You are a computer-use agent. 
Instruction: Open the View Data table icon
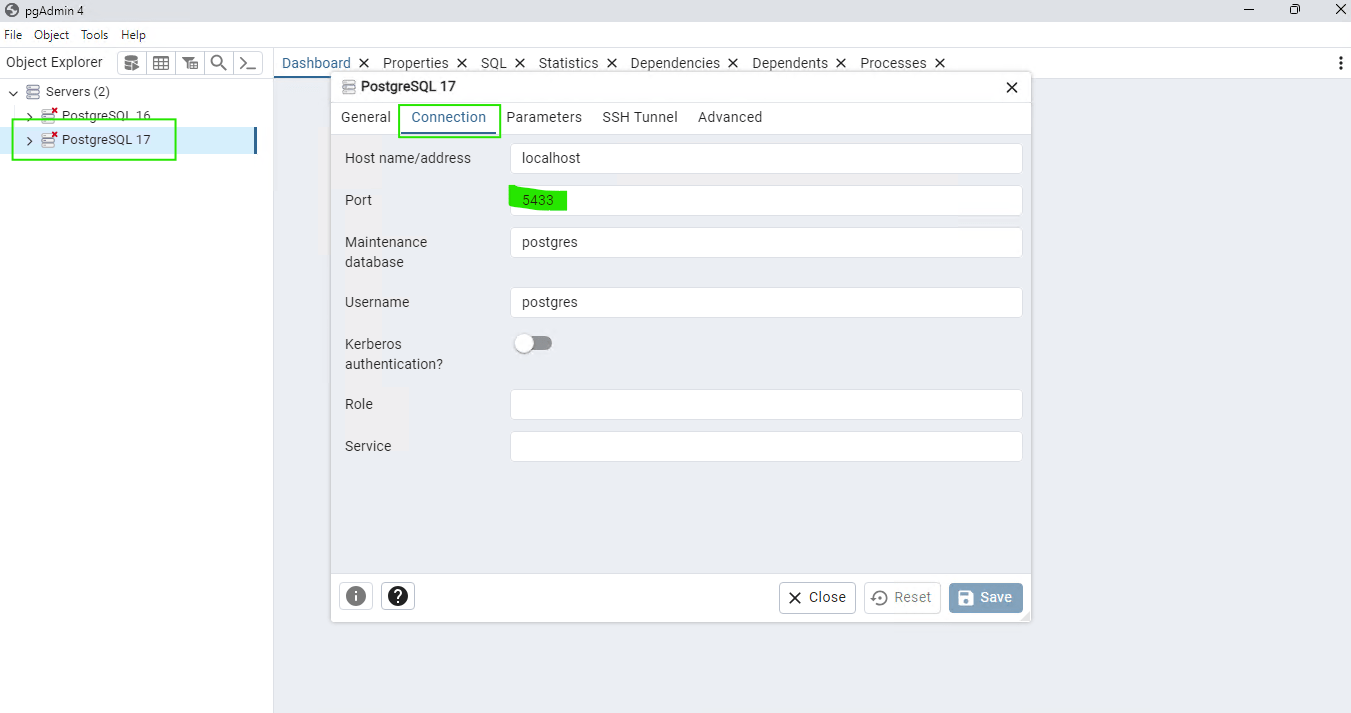point(161,63)
